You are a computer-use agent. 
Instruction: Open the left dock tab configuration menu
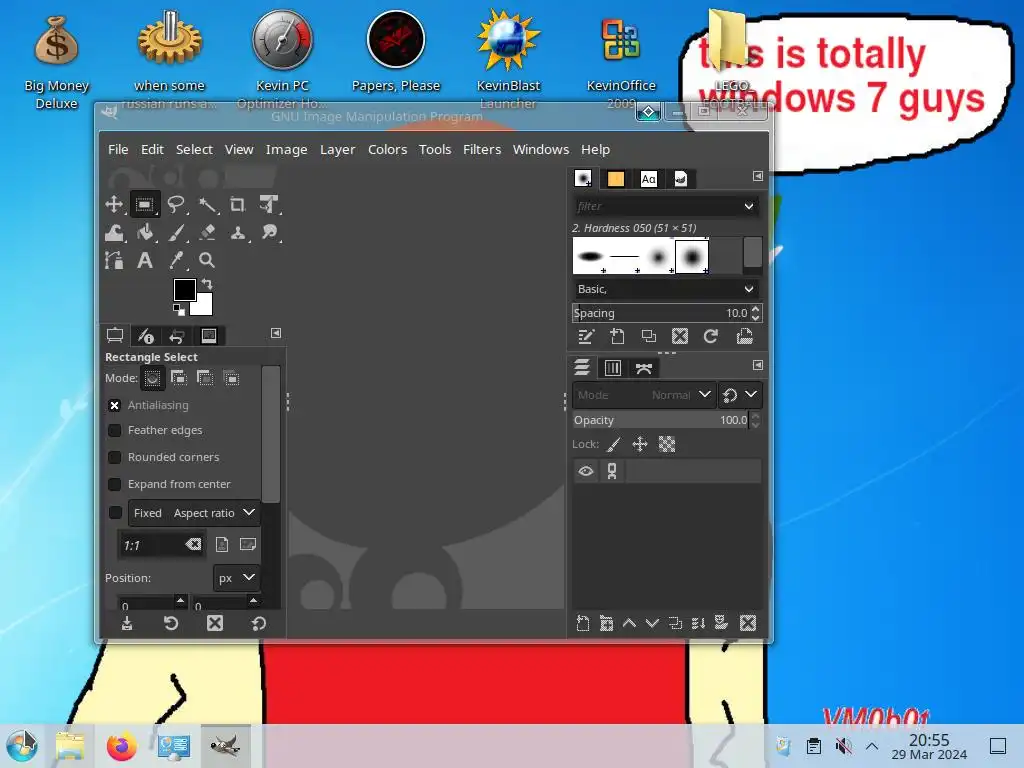pyautogui.click(x=276, y=334)
